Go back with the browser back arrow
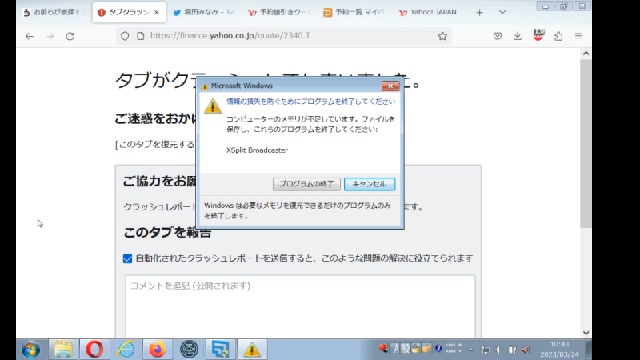Screen dimensions: 640x360 click(x=30, y=36)
